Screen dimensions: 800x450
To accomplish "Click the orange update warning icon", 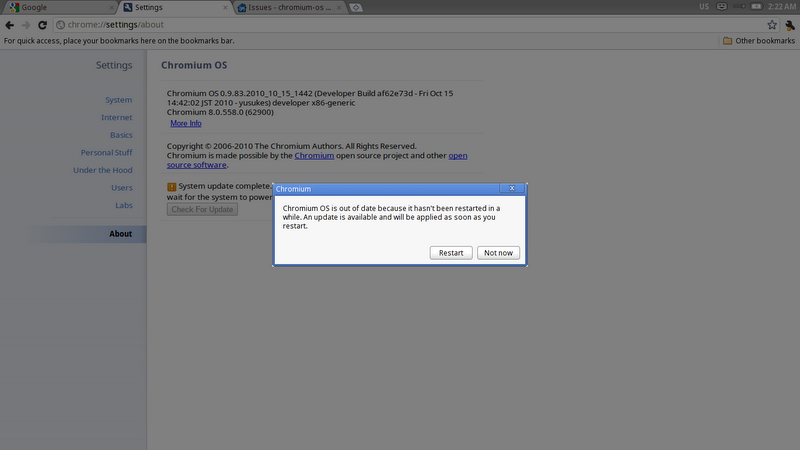I will click(171, 187).
